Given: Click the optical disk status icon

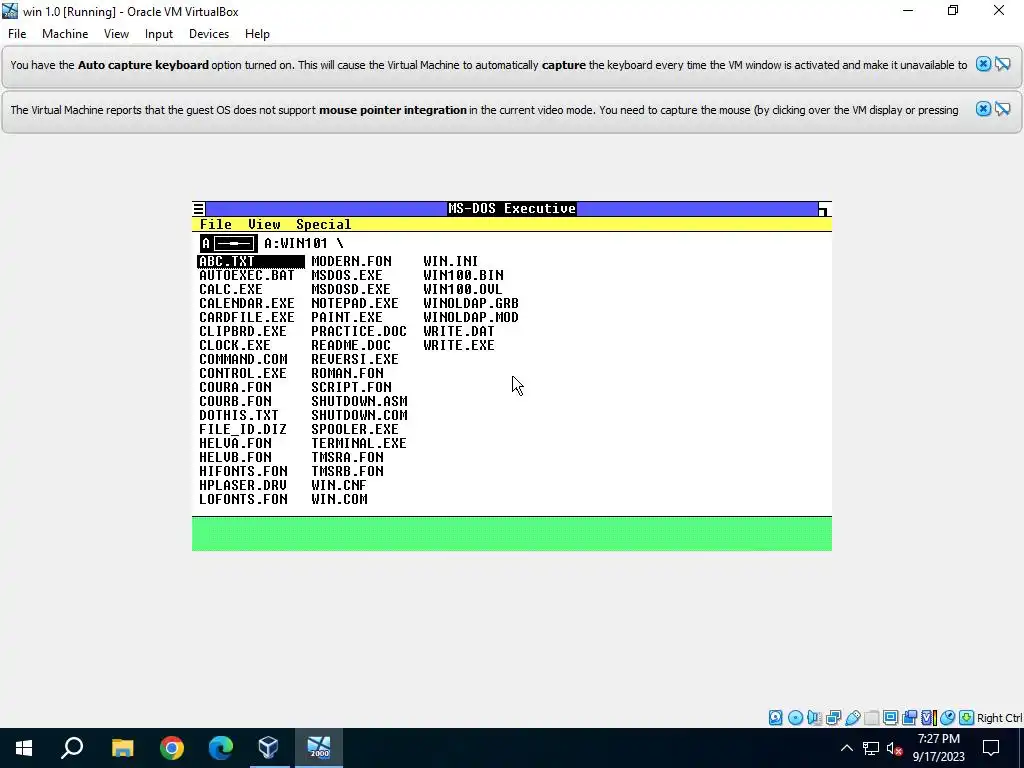Looking at the screenshot, I should (795, 718).
